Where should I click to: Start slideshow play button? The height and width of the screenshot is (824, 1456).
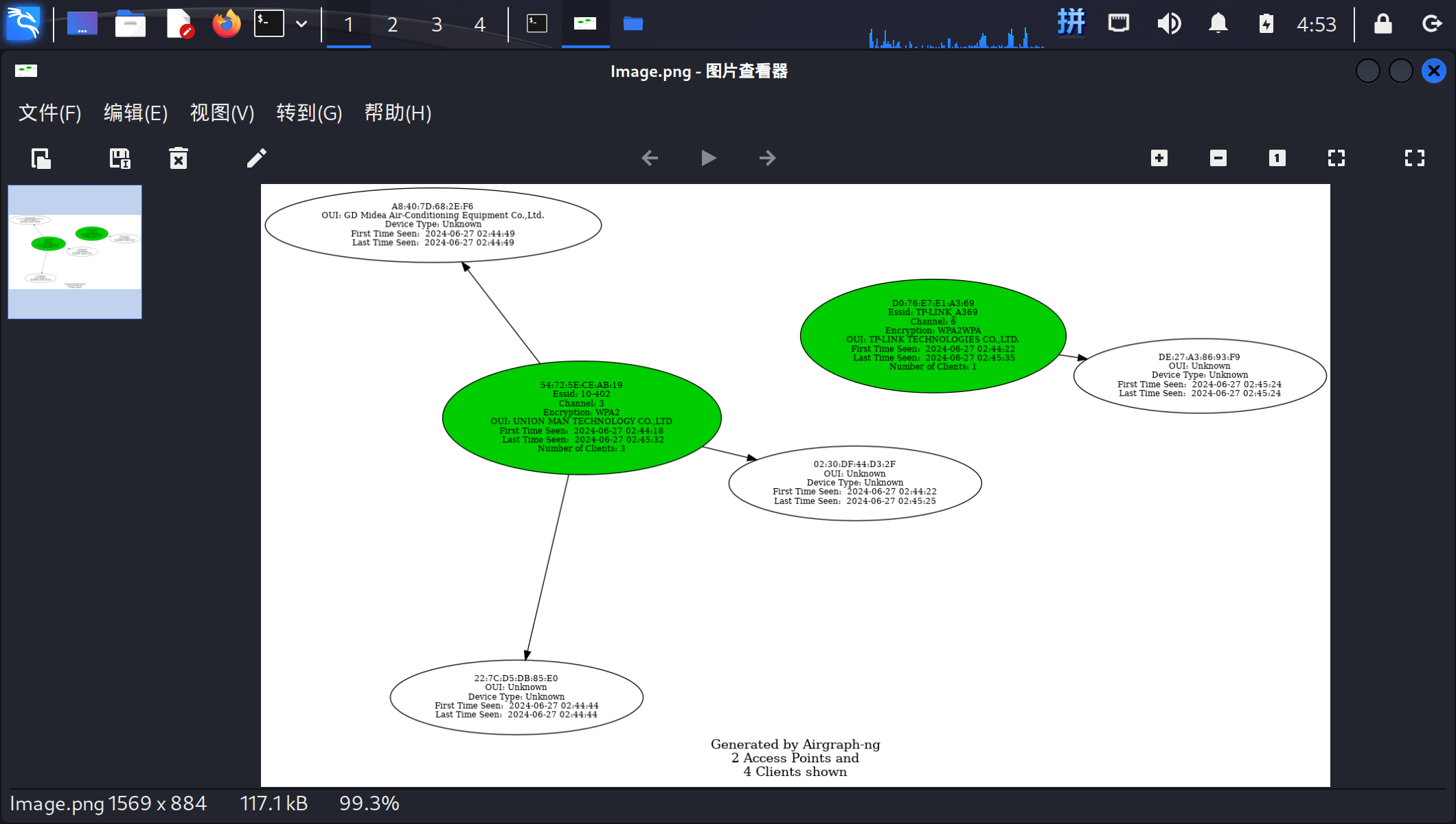(708, 159)
